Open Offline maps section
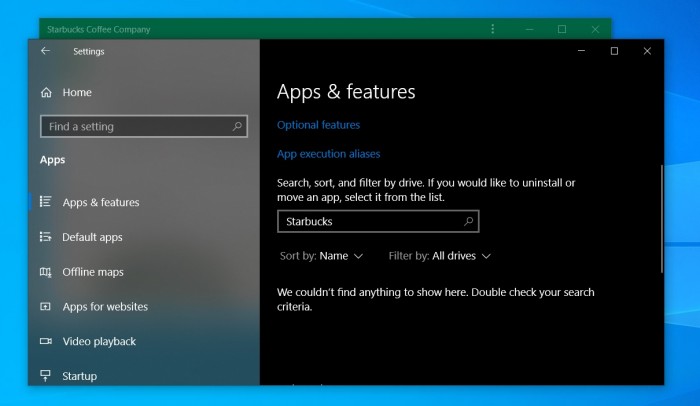The width and height of the screenshot is (700, 406). coord(93,272)
